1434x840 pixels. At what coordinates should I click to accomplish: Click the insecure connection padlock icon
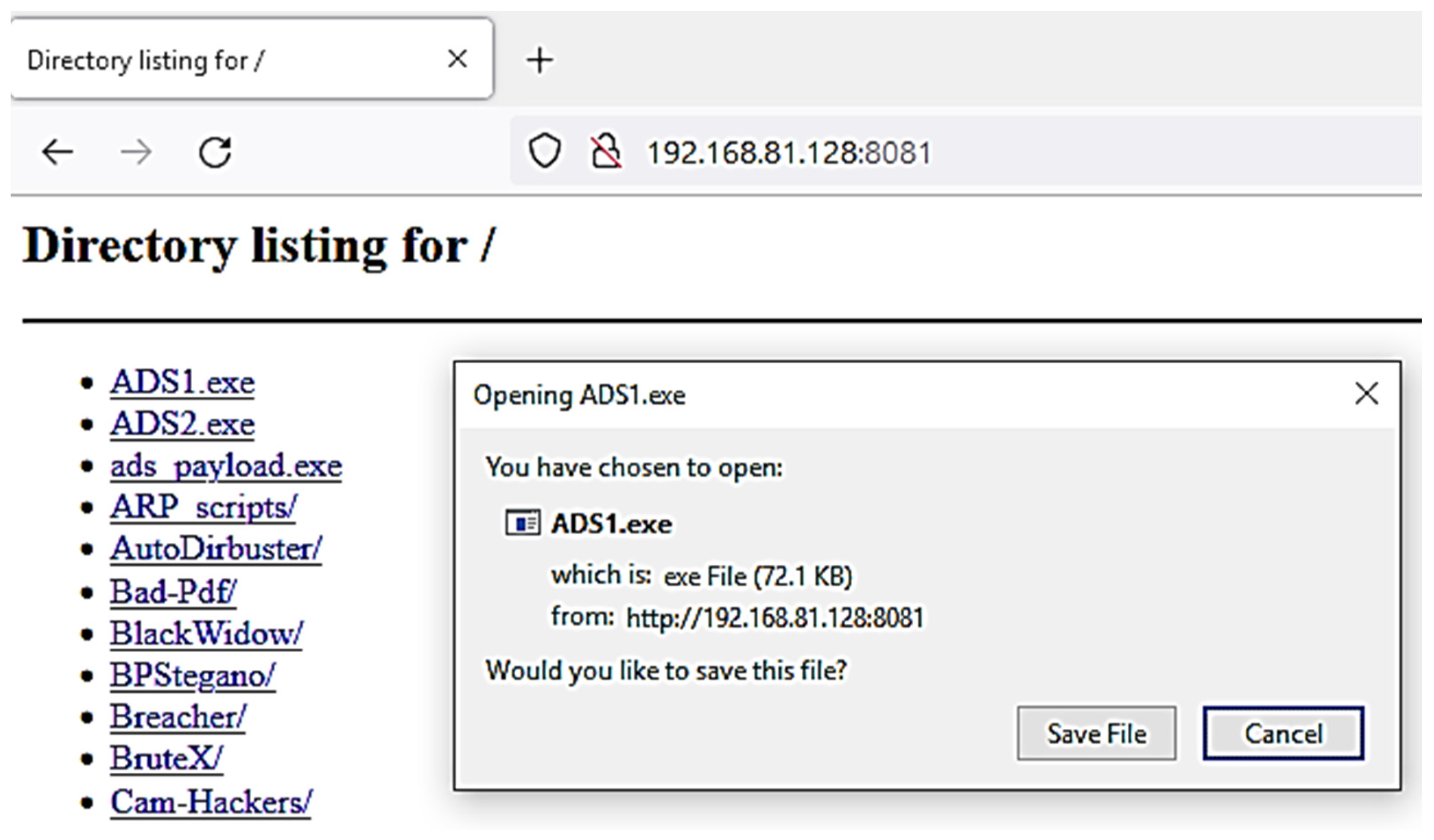click(606, 151)
